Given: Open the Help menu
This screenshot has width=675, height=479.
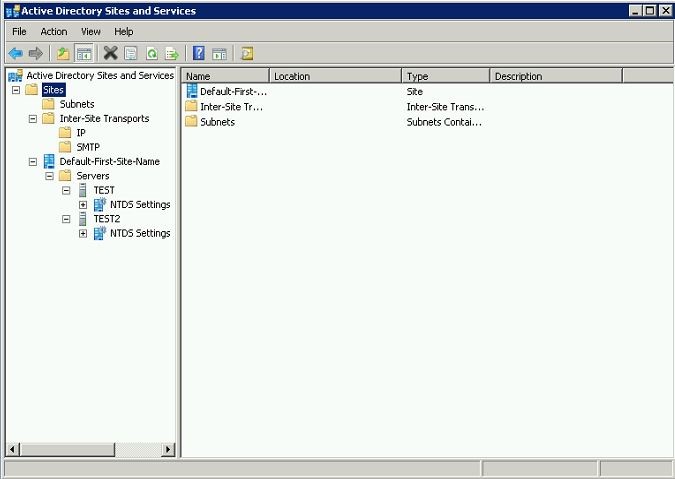Looking at the screenshot, I should point(124,31).
